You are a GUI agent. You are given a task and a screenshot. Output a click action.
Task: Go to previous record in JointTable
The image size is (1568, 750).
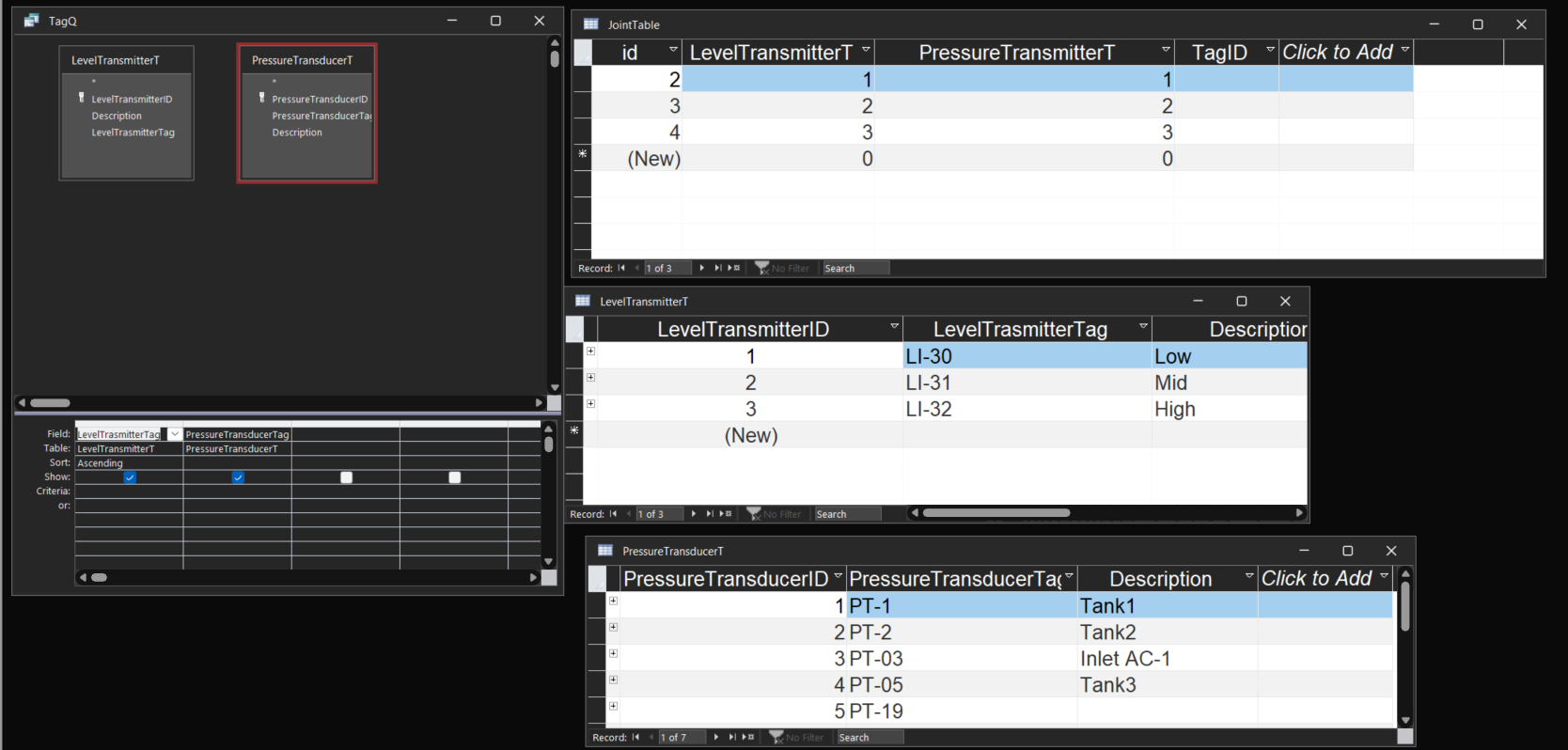[x=636, y=268]
